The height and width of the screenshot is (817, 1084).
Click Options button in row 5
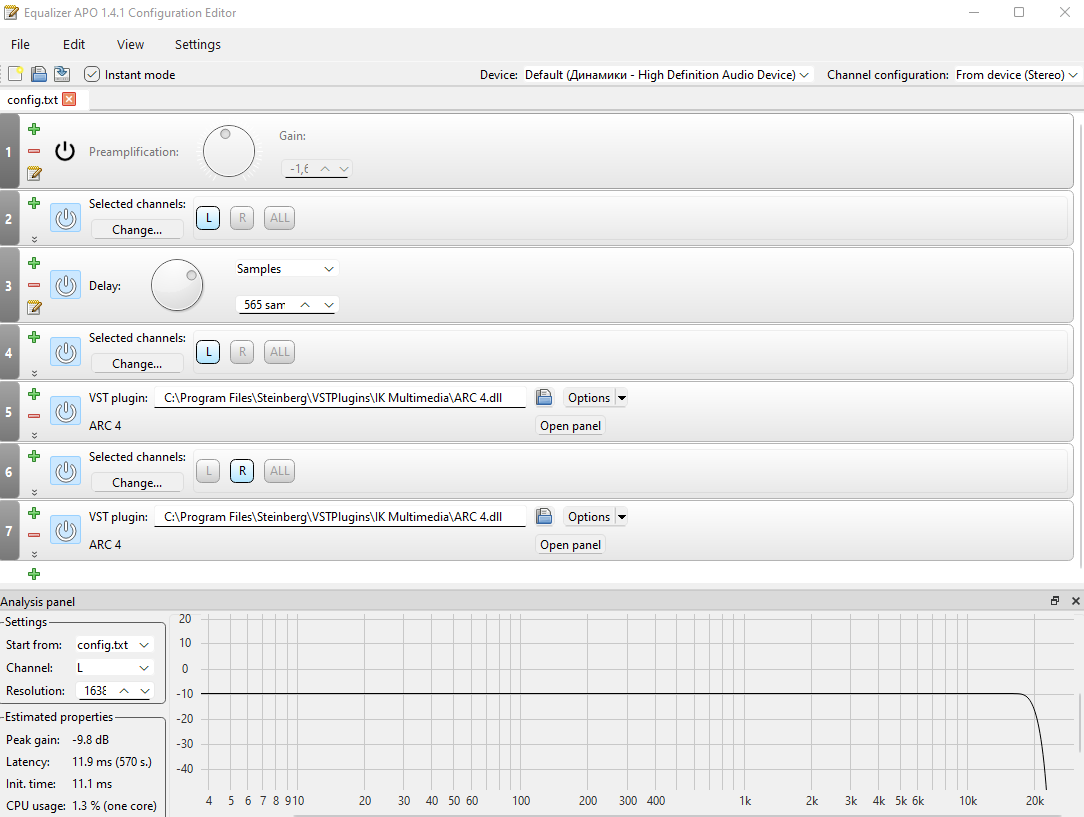(589, 397)
